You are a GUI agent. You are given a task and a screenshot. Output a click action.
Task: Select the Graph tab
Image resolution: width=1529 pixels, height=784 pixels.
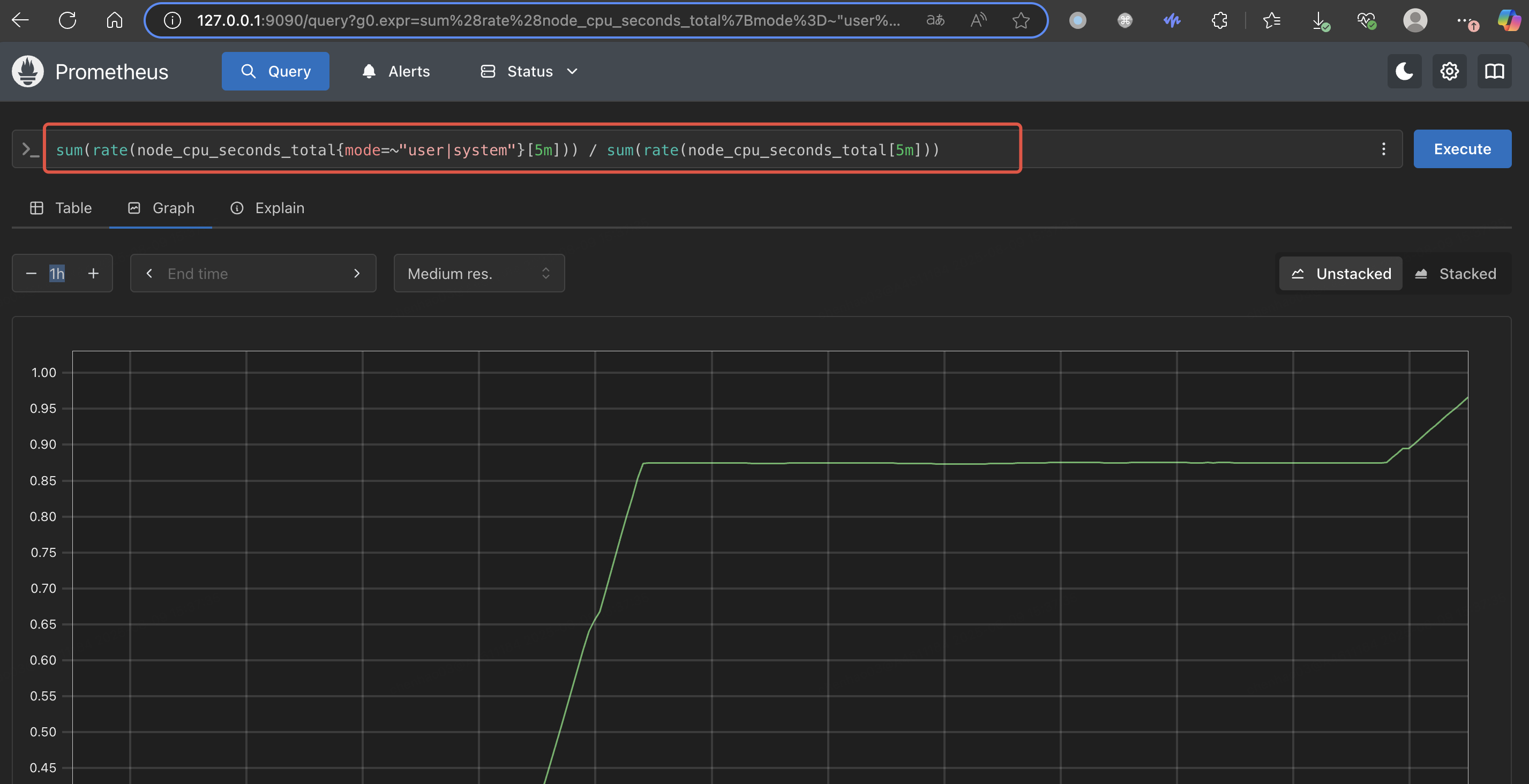click(x=161, y=208)
